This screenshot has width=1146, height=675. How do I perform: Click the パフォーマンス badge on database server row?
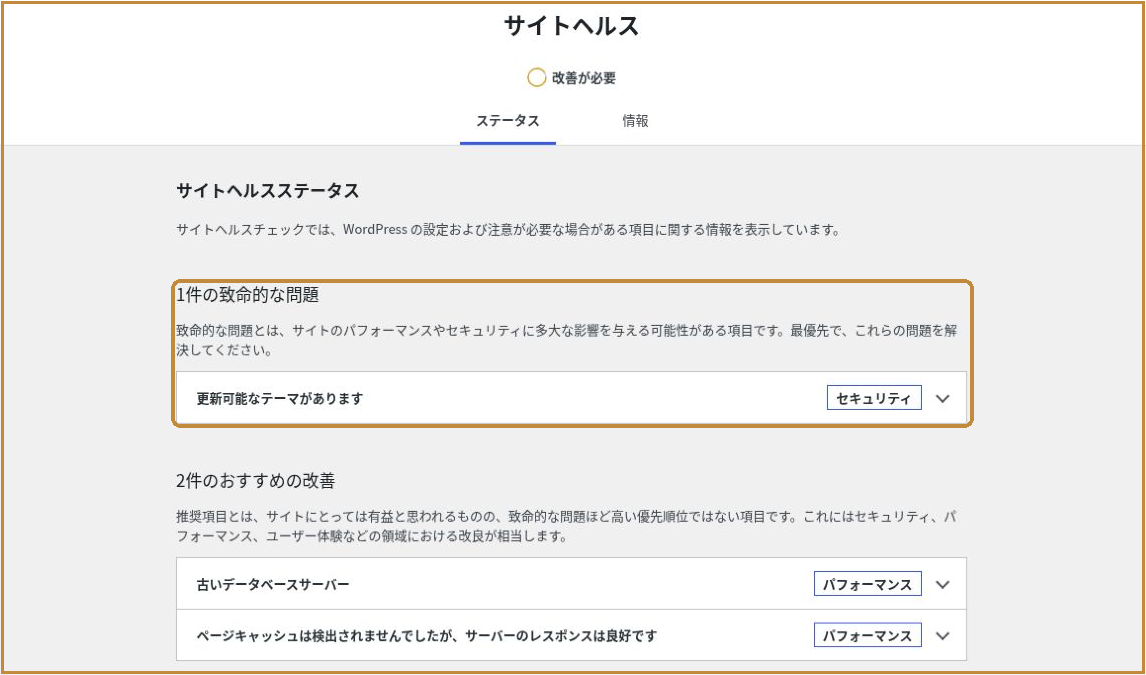(x=868, y=584)
